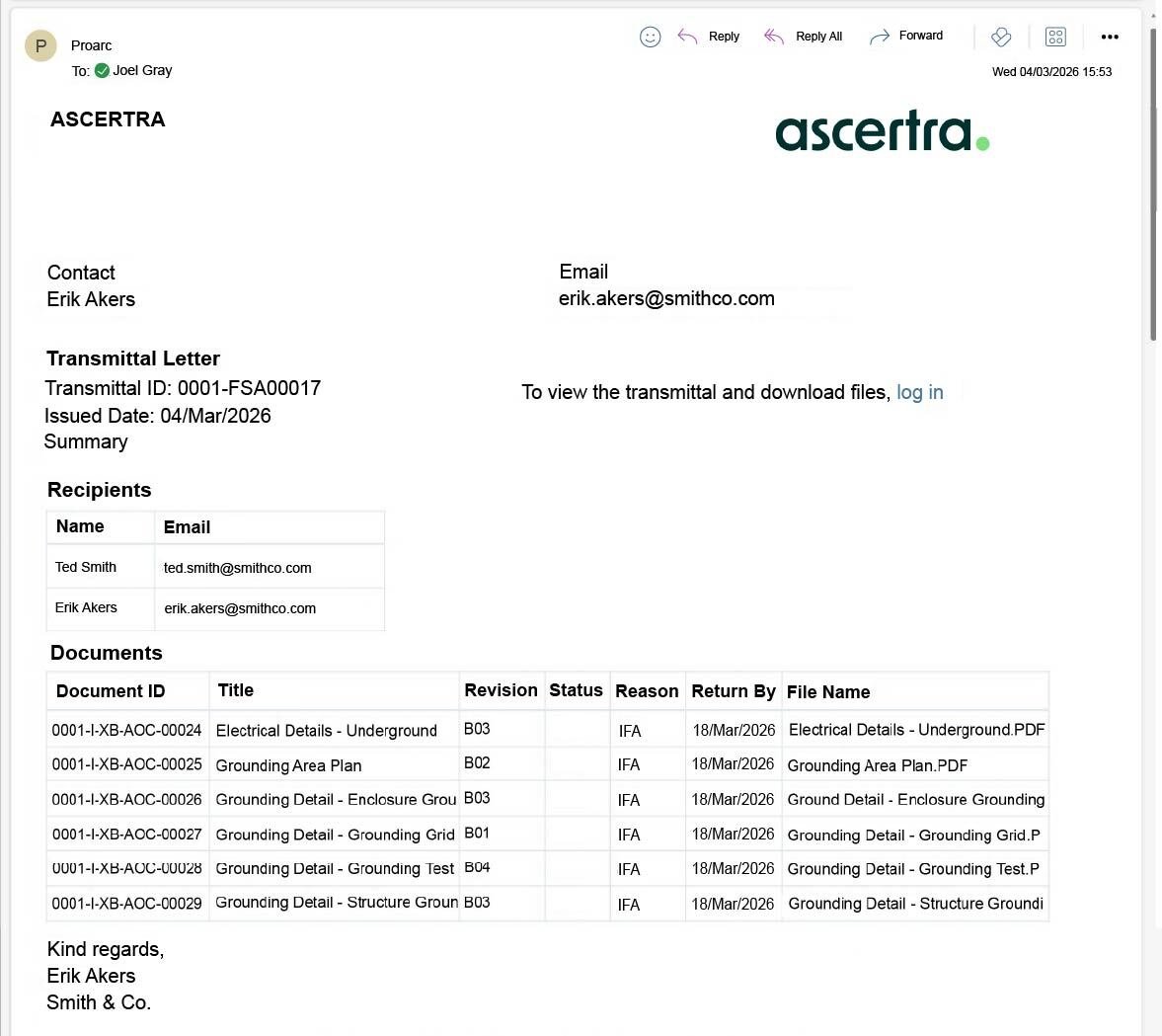This screenshot has height=1036, width=1162.
Task: Click the Reply All button label
Action: (x=818, y=37)
